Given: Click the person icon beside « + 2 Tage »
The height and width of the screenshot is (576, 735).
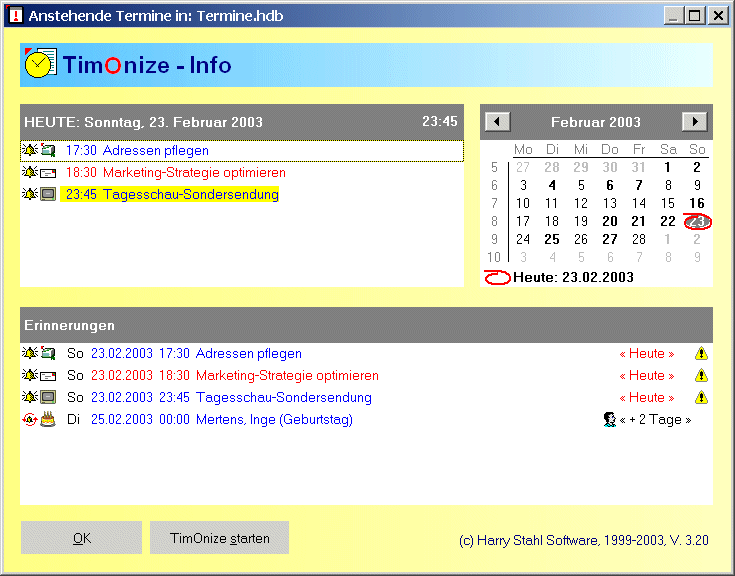Looking at the screenshot, I should pos(609,419).
